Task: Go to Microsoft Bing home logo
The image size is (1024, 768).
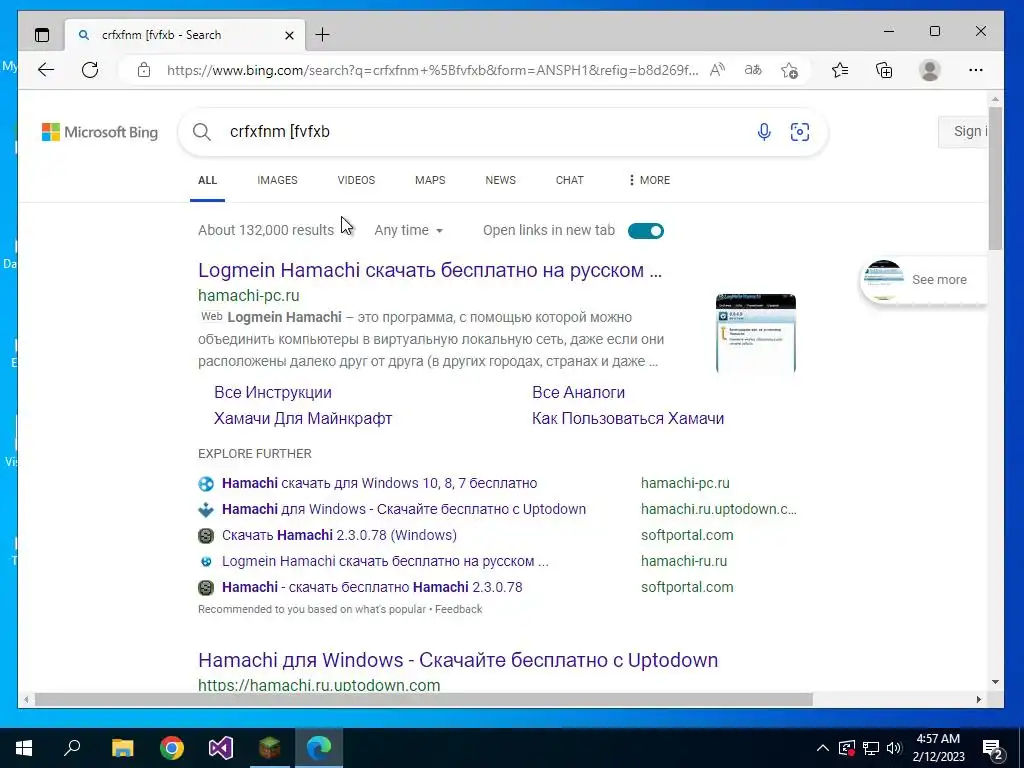Action: coord(100,132)
